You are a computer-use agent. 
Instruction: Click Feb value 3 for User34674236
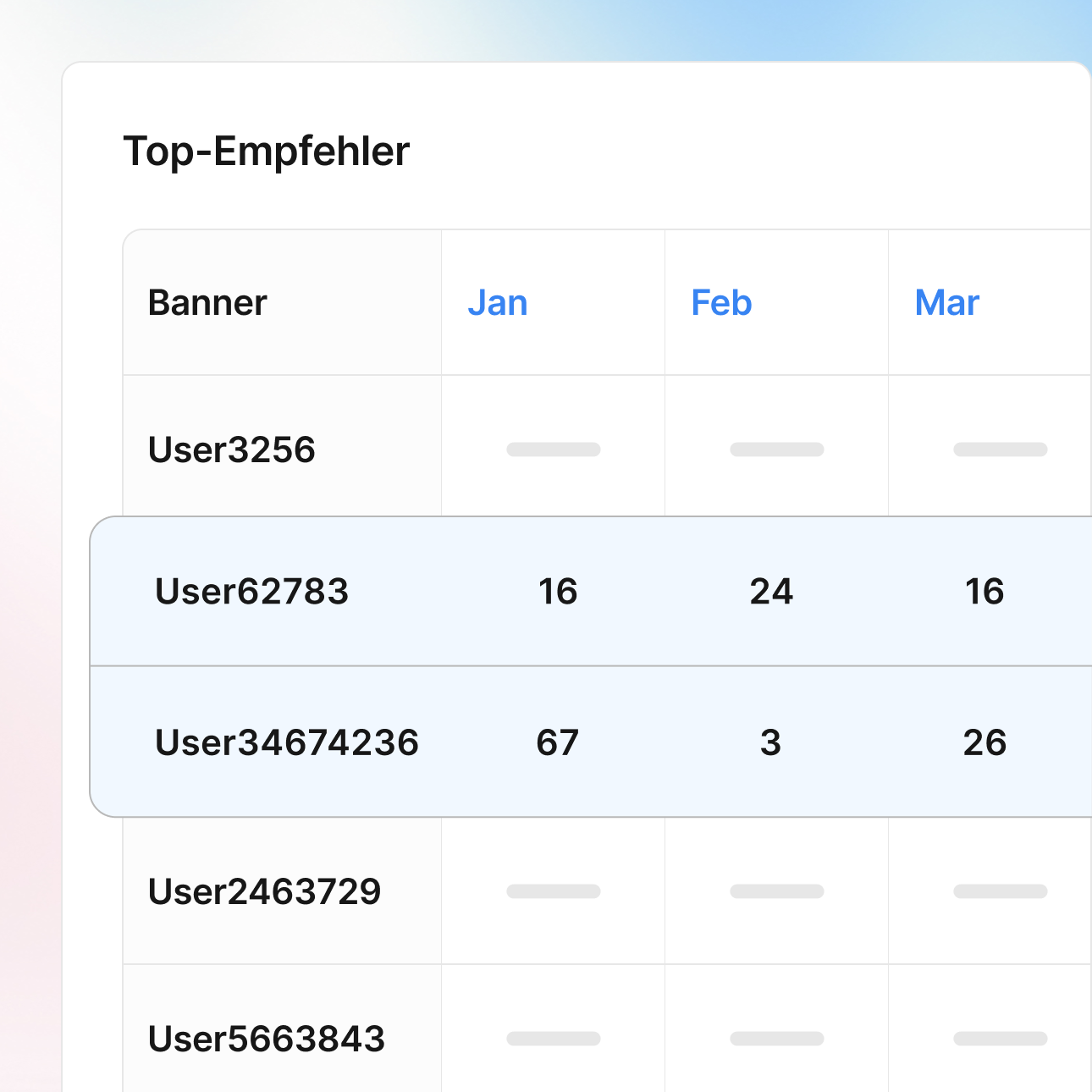[770, 742]
